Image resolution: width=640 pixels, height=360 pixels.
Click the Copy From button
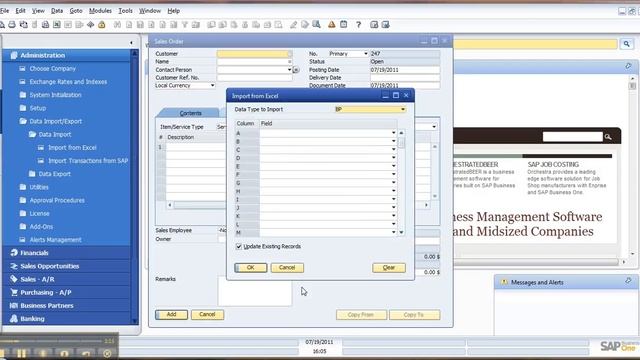click(361, 315)
